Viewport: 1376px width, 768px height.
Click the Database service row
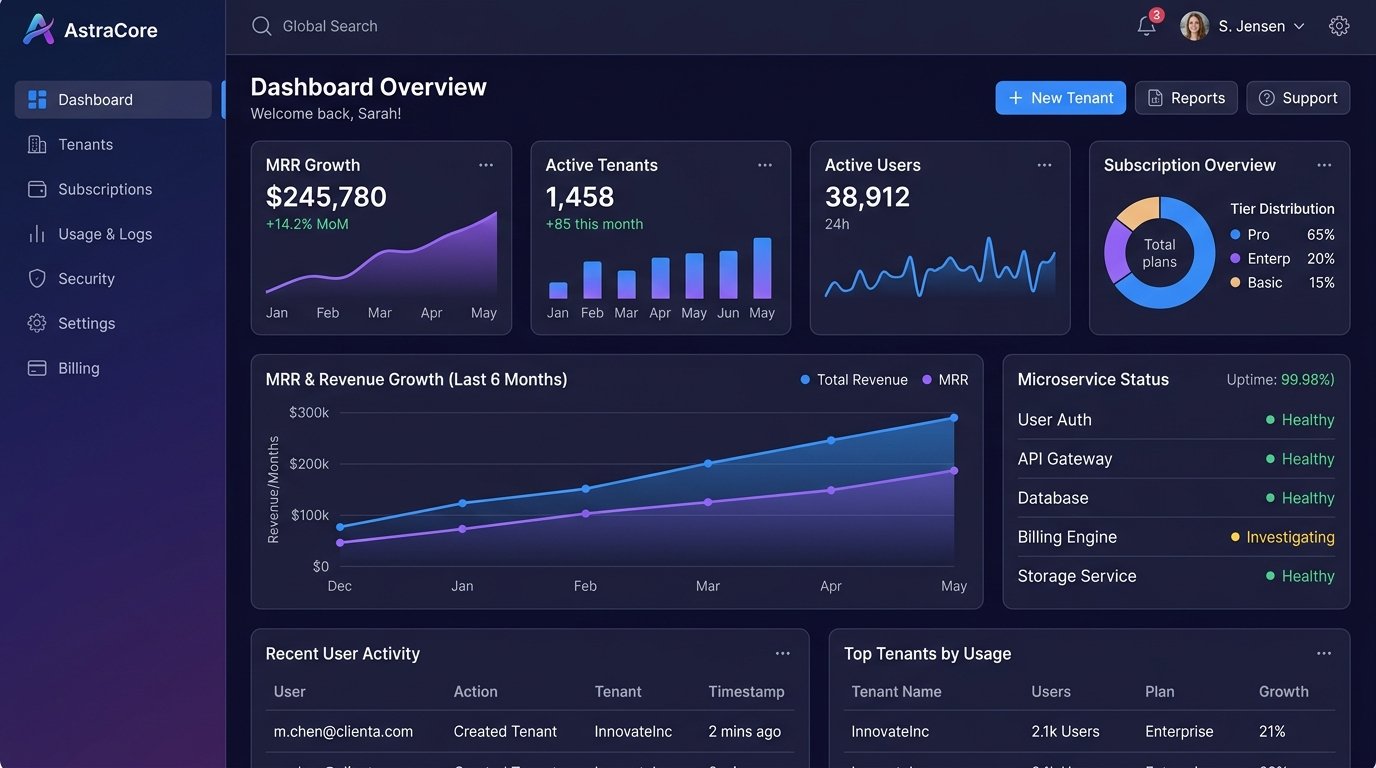click(1176, 498)
